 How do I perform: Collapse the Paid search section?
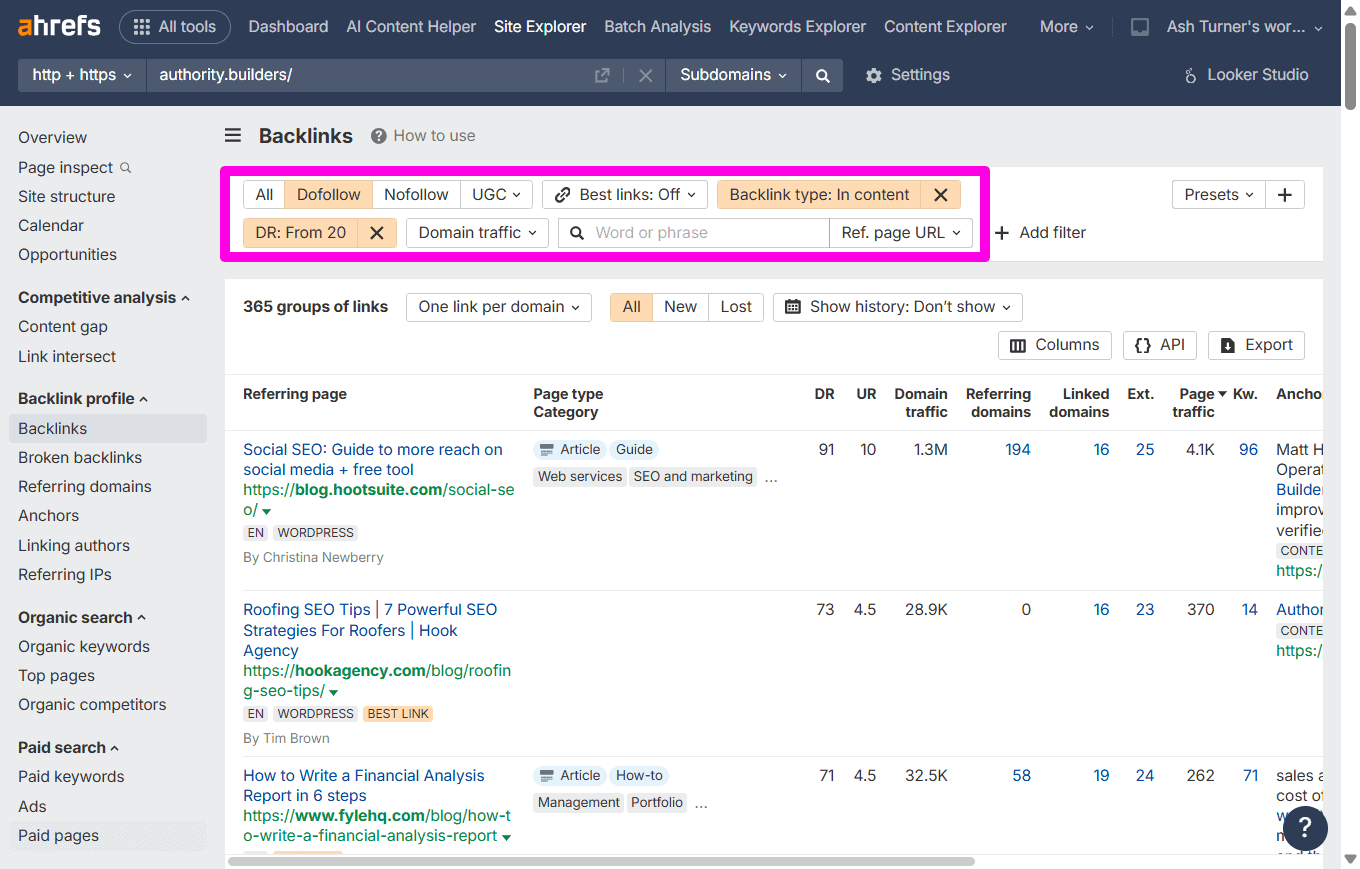tap(68, 748)
